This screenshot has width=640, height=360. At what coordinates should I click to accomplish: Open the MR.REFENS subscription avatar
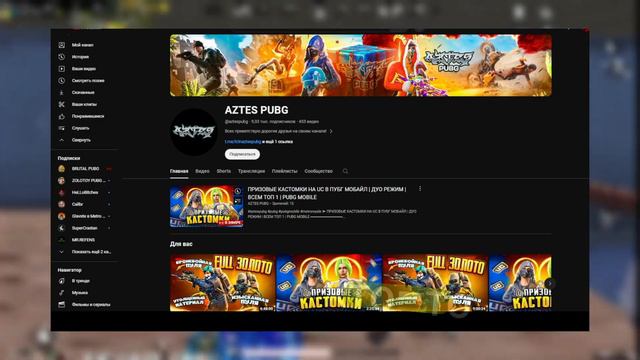pos(62,240)
